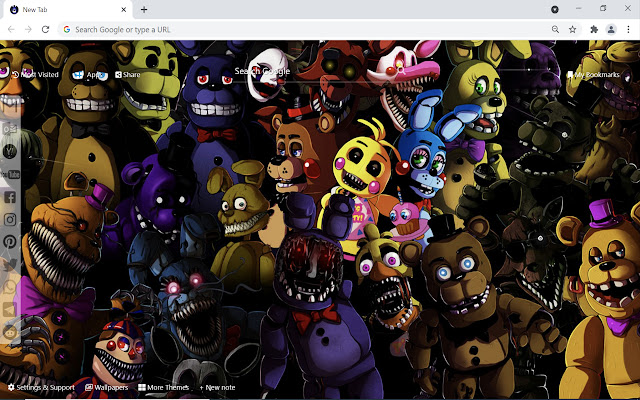The width and height of the screenshot is (640, 400).
Task: Open Yahoo icon in sidebar
Action: coord(10,151)
